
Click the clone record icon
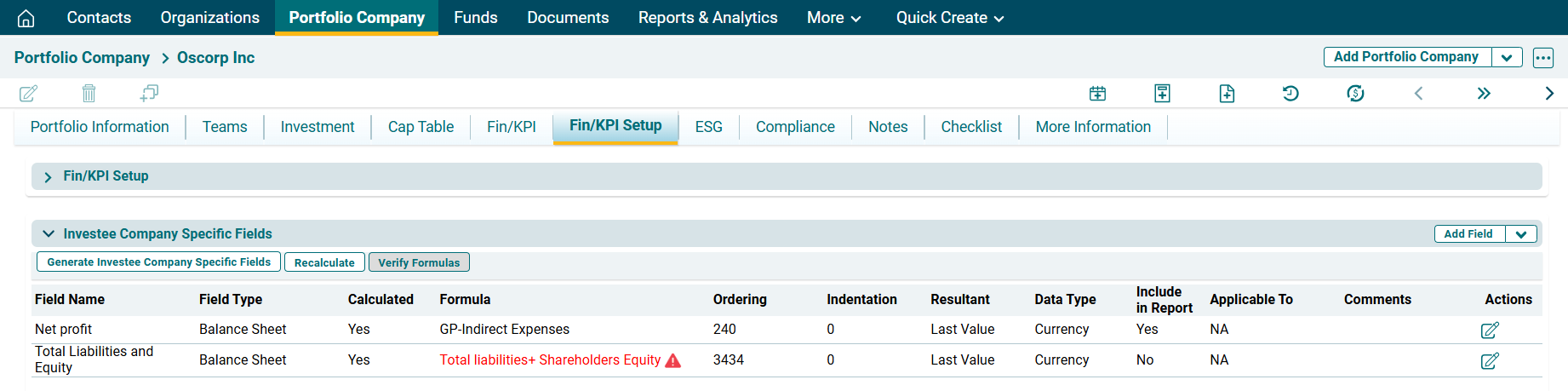[150, 93]
